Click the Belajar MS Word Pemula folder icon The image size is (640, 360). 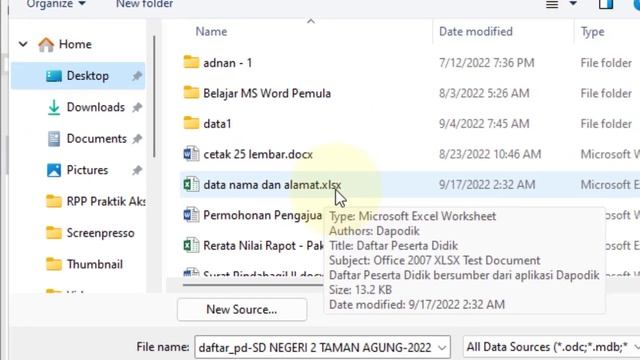pyautogui.click(x=191, y=93)
